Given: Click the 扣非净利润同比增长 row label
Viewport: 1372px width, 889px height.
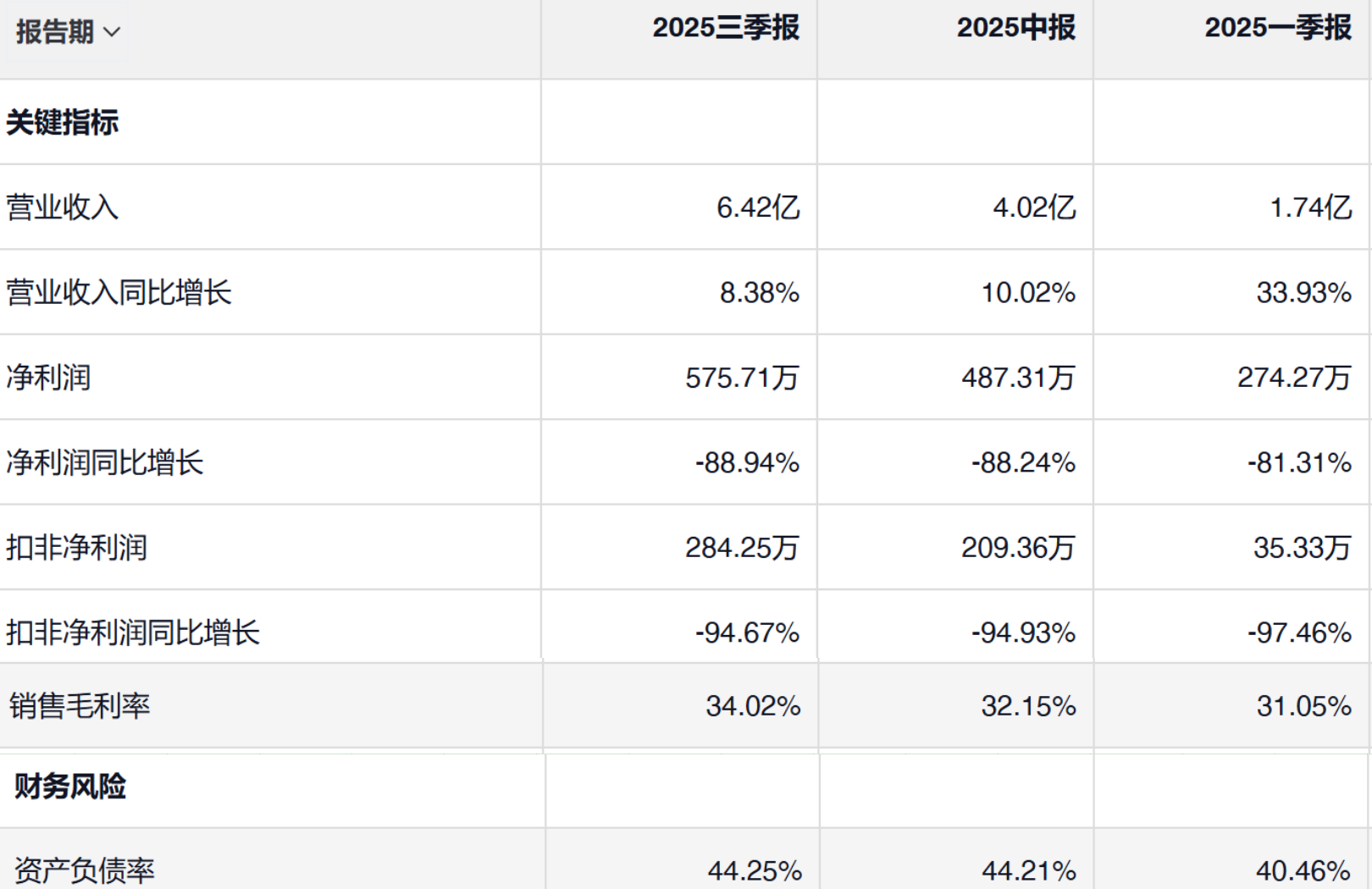Looking at the screenshot, I should tap(133, 632).
